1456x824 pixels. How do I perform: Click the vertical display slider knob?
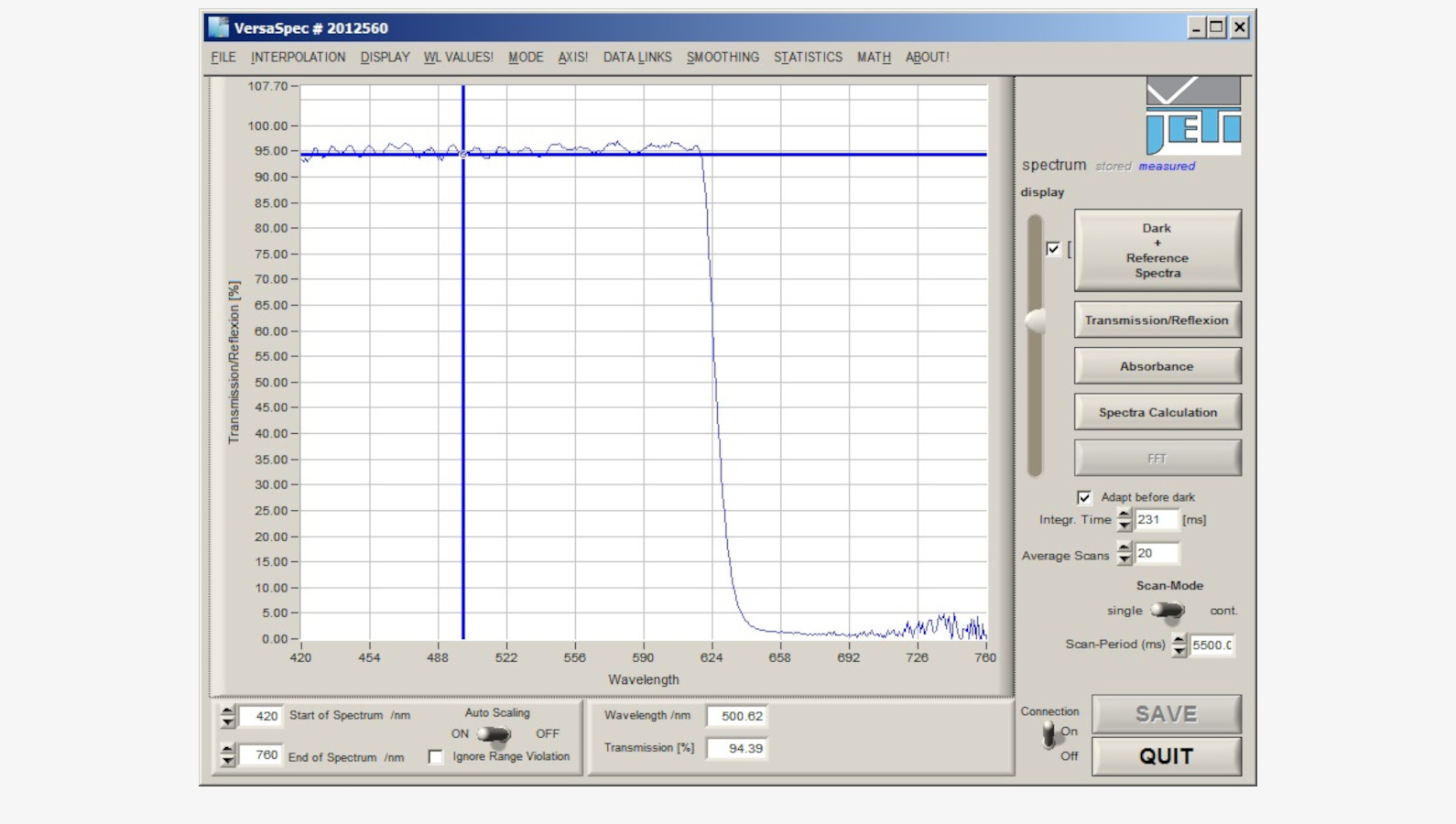tap(1035, 320)
